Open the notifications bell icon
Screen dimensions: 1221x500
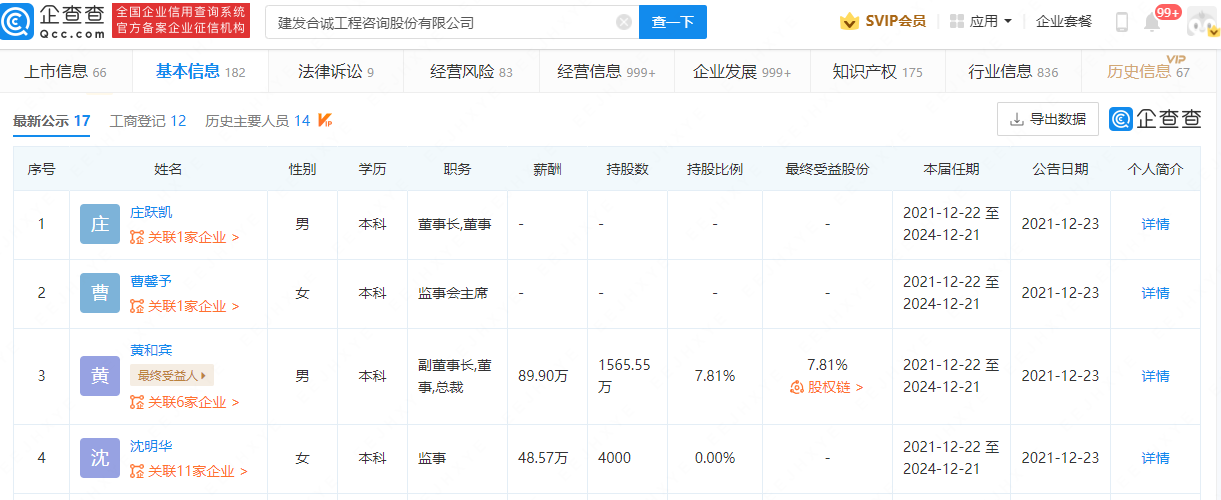click(x=1152, y=22)
